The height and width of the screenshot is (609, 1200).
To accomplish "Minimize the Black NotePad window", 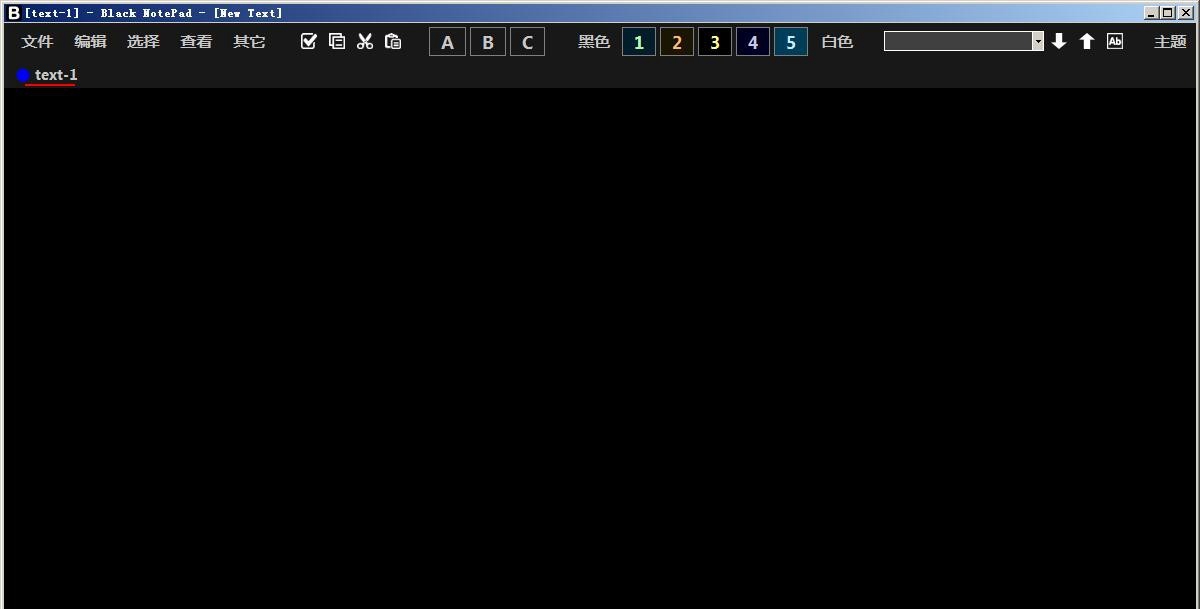I will pos(1152,13).
